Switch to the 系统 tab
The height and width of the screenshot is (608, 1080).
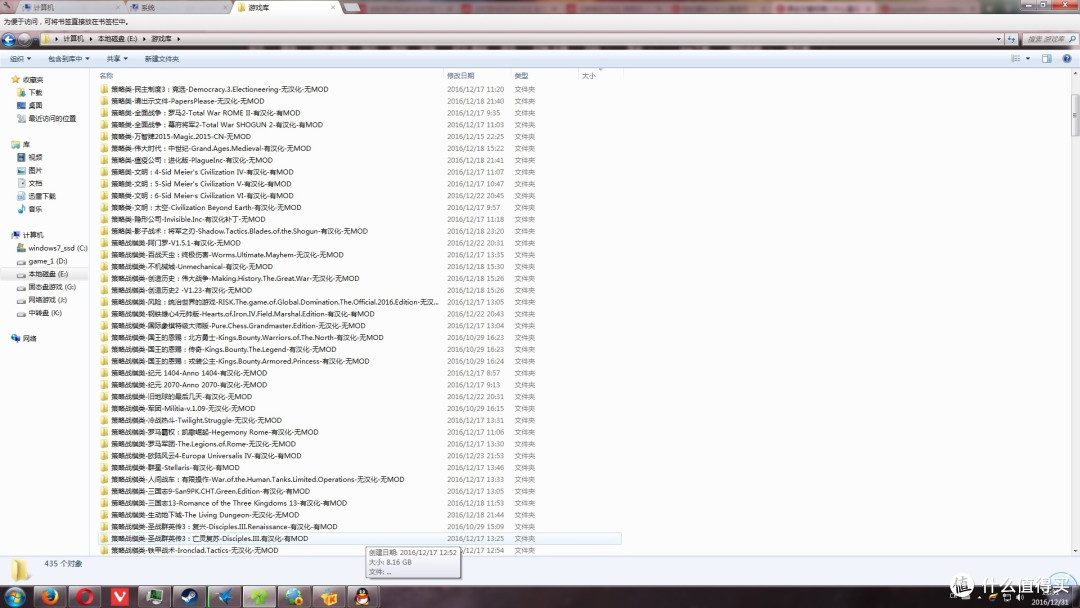(x=178, y=8)
